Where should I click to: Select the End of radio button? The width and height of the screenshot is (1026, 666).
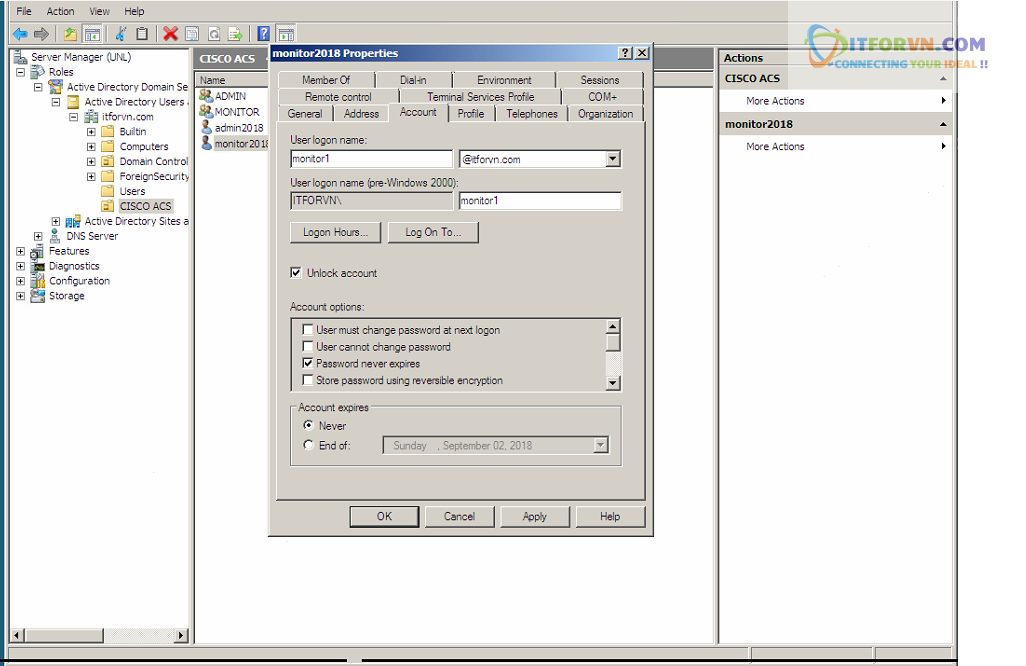[x=308, y=445]
